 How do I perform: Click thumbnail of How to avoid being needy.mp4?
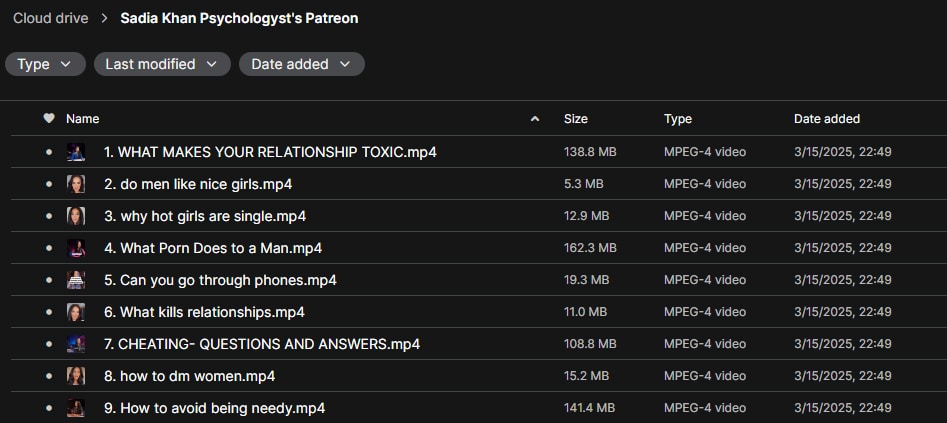(75, 408)
